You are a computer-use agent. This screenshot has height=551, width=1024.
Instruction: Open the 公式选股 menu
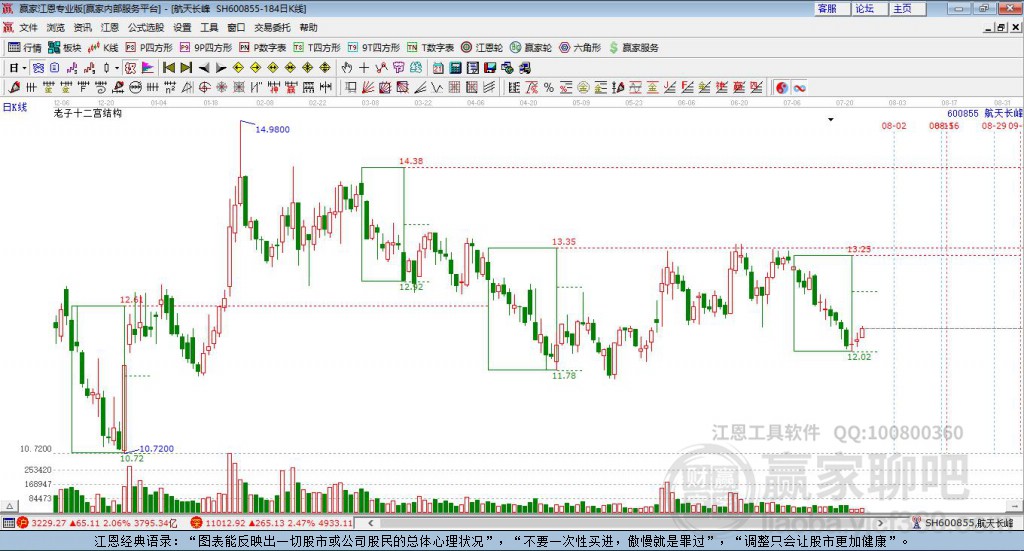[x=146, y=27]
